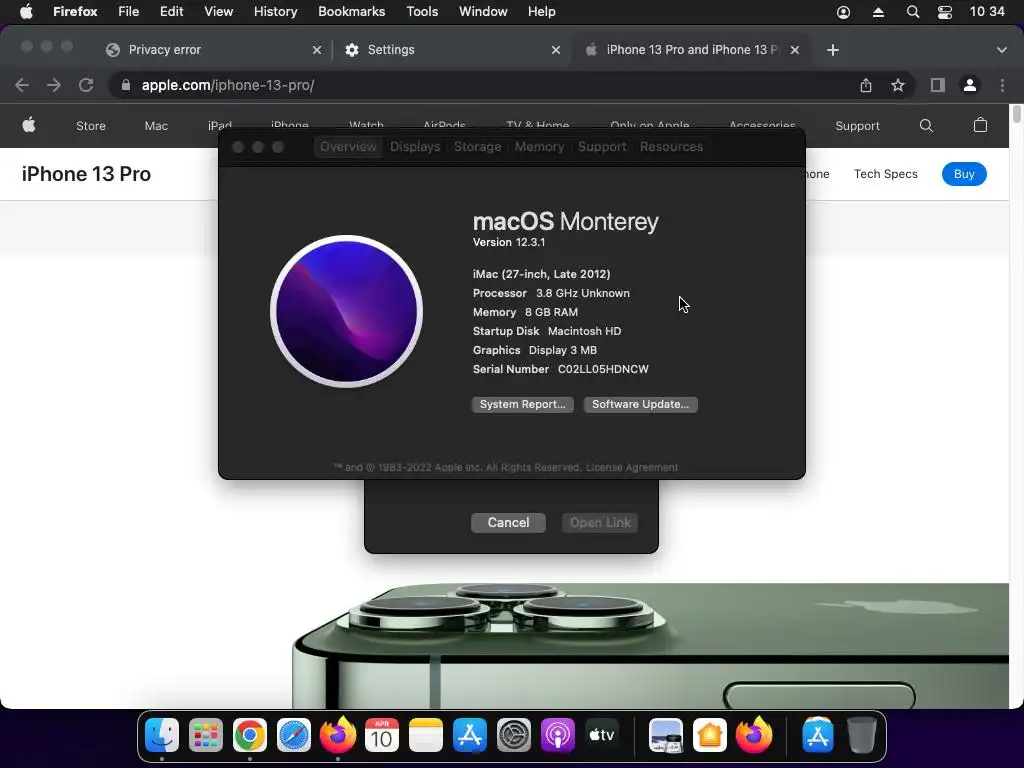Open the Bookmarks menu
Image resolution: width=1024 pixels, height=768 pixels.
coord(351,12)
